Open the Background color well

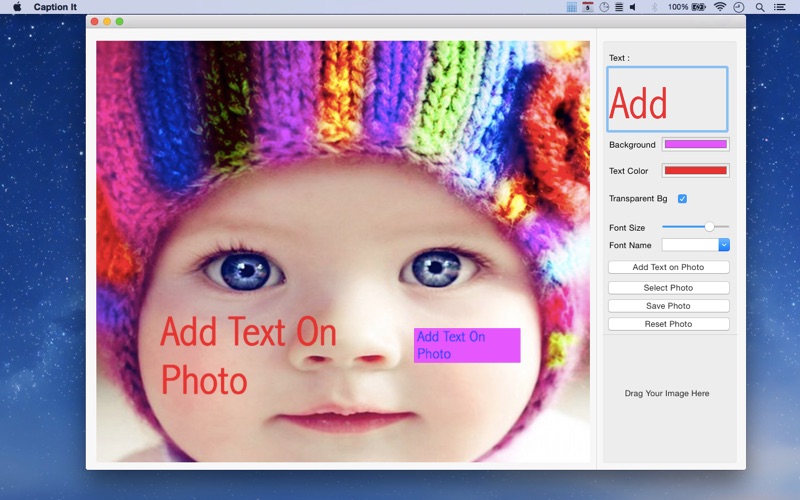click(695, 144)
